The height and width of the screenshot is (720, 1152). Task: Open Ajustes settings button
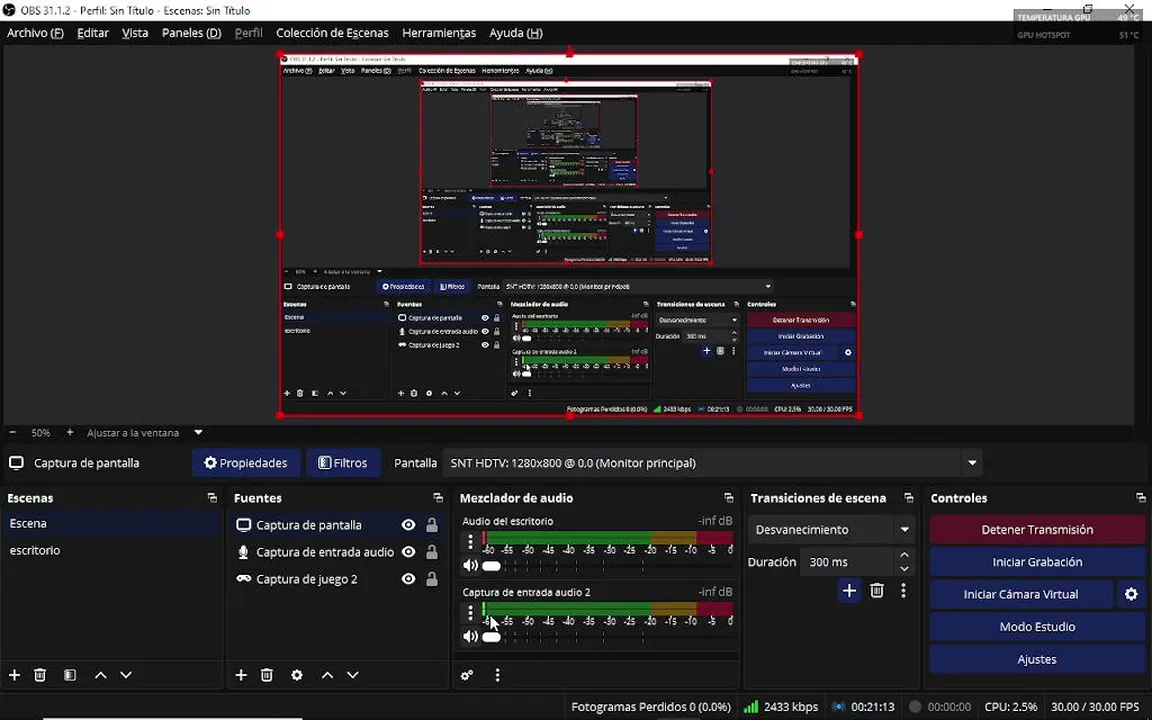click(1037, 659)
